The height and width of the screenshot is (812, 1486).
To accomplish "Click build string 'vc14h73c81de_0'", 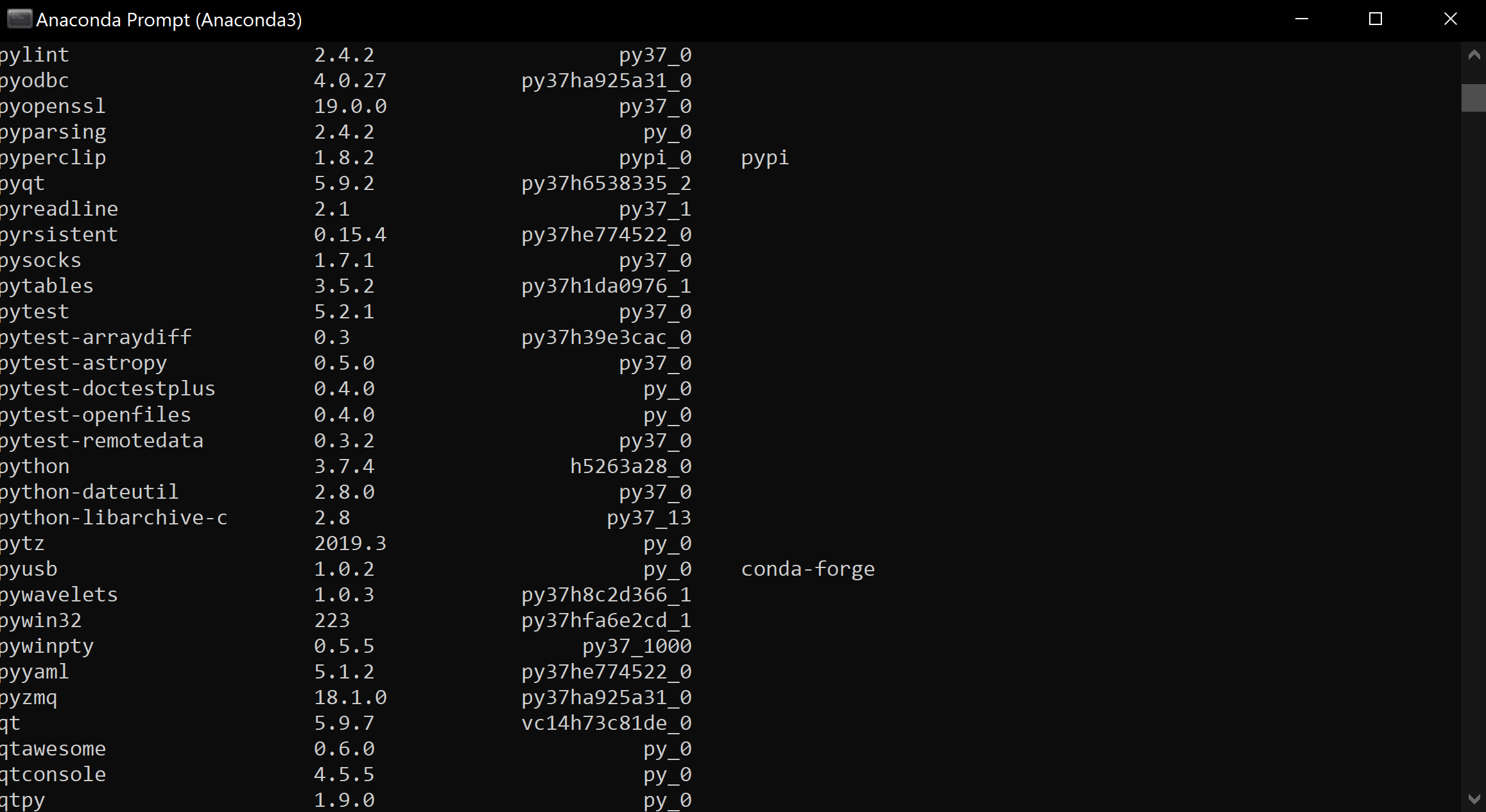I will tap(607, 723).
